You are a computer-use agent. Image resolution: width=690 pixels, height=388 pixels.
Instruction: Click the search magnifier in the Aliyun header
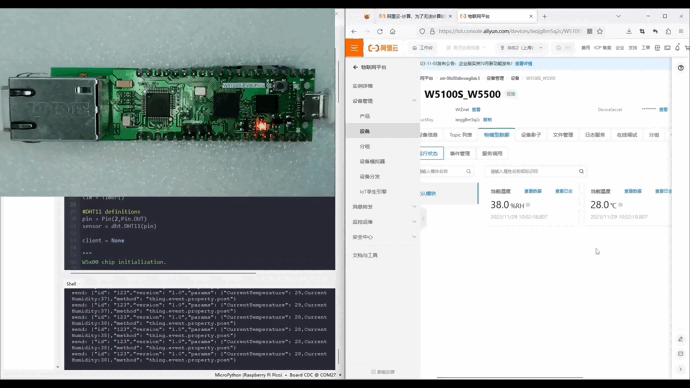click(x=559, y=48)
